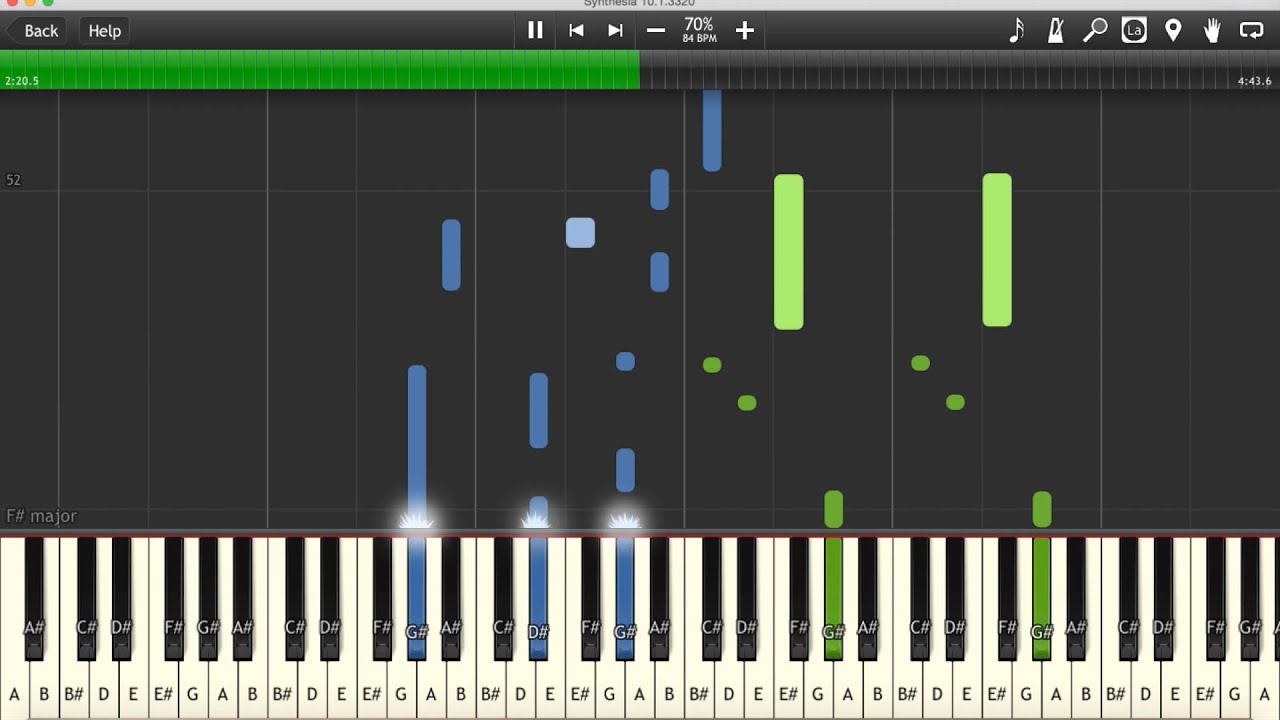
Task: Click the F# major key label
Action: point(41,516)
